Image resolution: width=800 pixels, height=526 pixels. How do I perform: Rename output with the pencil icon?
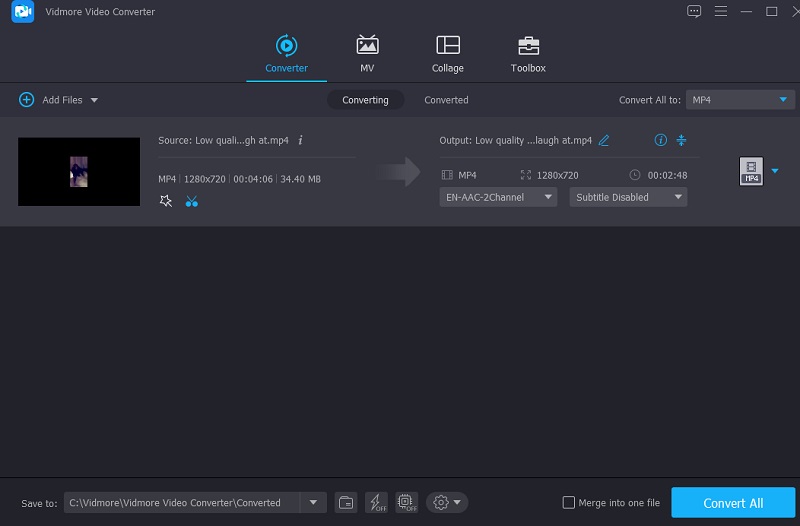pyautogui.click(x=604, y=140)
